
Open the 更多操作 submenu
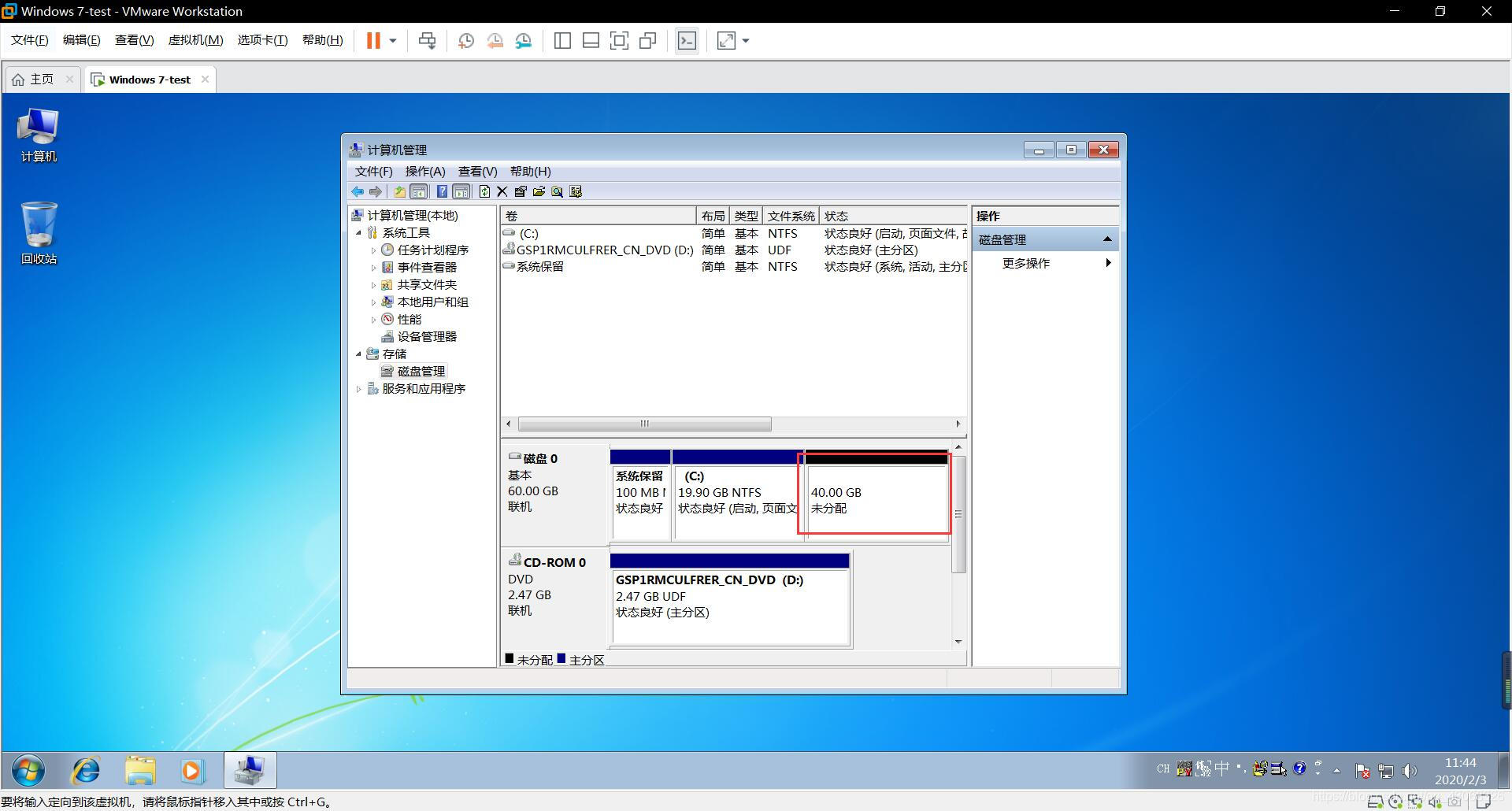(1046, 263)
